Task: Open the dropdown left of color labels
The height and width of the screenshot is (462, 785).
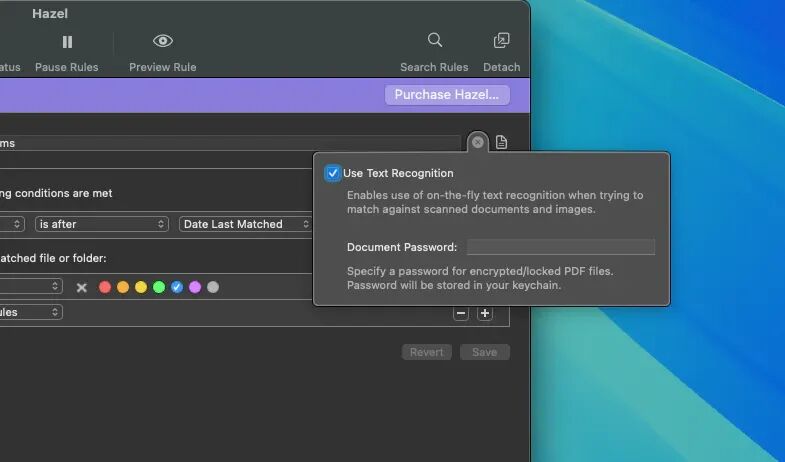Action: pyautogui.click(x=31, y=286)
